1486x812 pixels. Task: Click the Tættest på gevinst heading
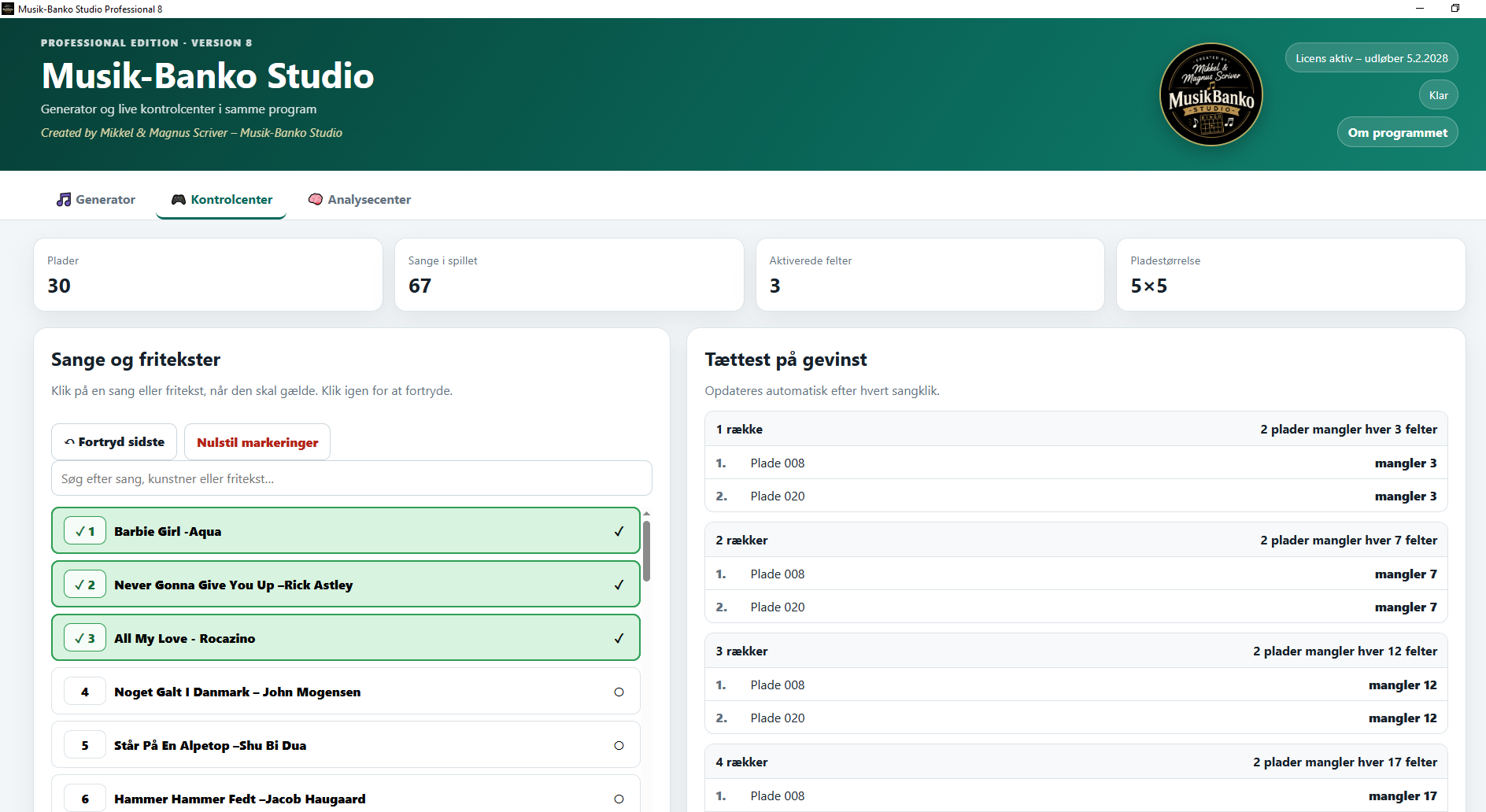click(x=786, y=360)
